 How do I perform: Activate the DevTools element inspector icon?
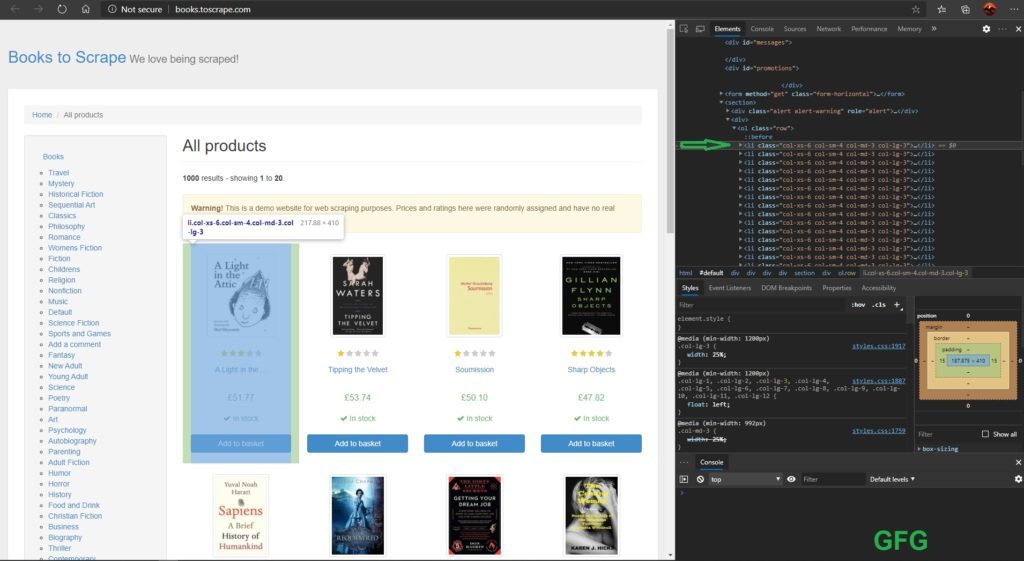[684, 29]
